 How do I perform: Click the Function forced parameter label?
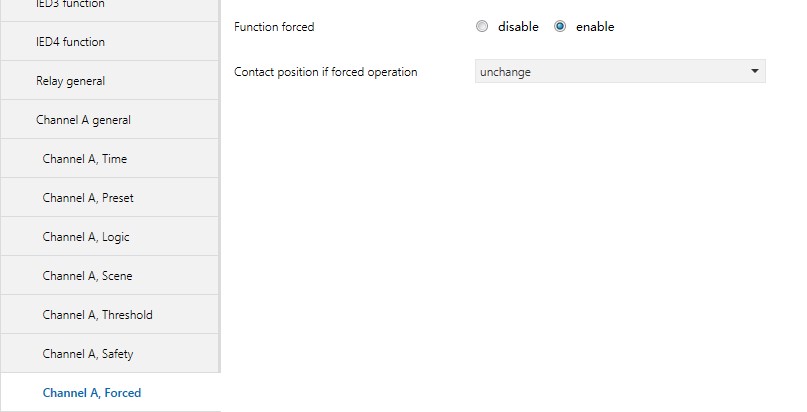coord(274,27)
